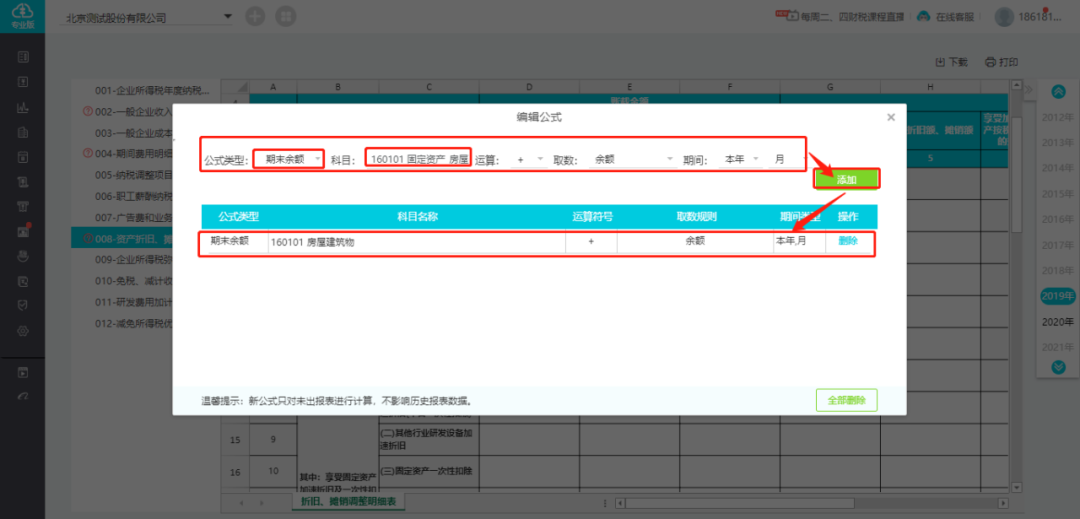Click the play video icon in sidebar

point(23,373)
